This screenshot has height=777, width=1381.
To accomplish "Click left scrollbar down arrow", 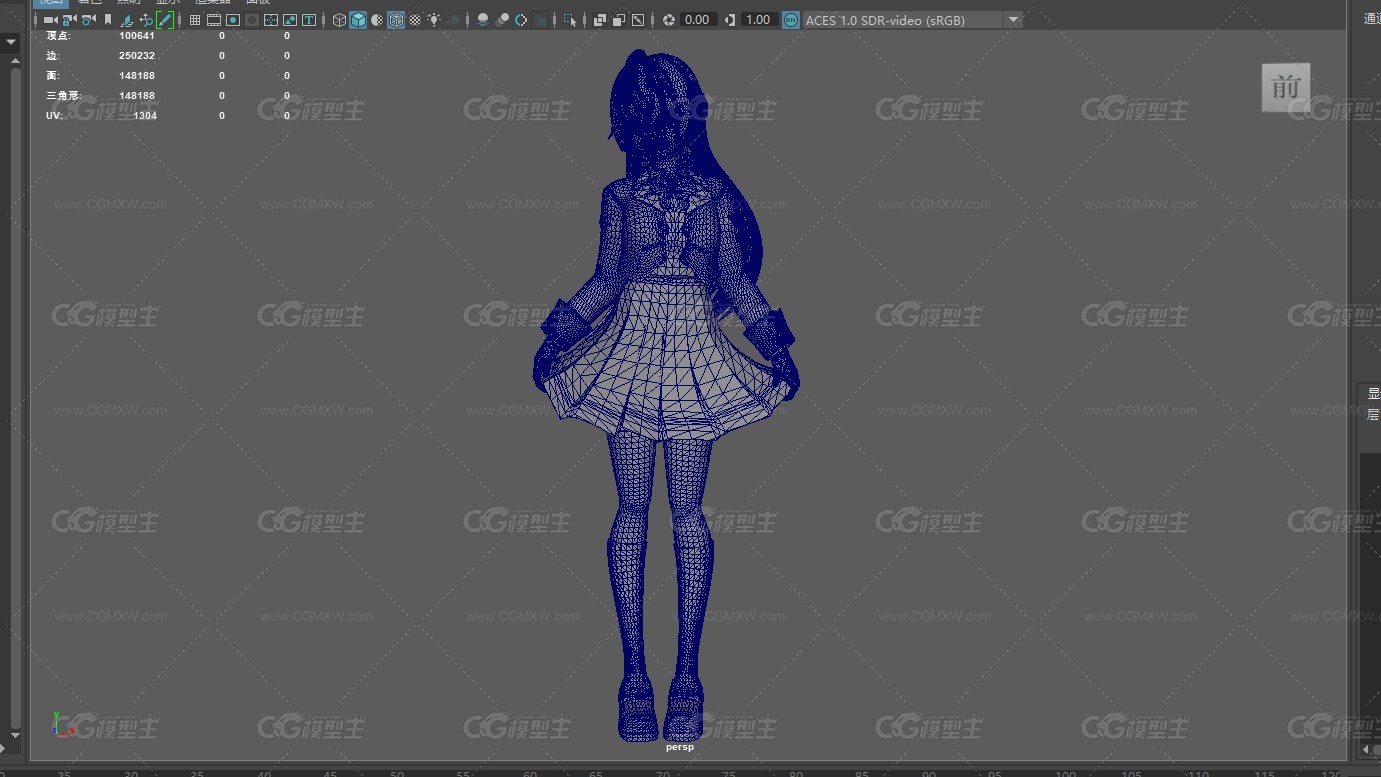I will tap(14, 738).
